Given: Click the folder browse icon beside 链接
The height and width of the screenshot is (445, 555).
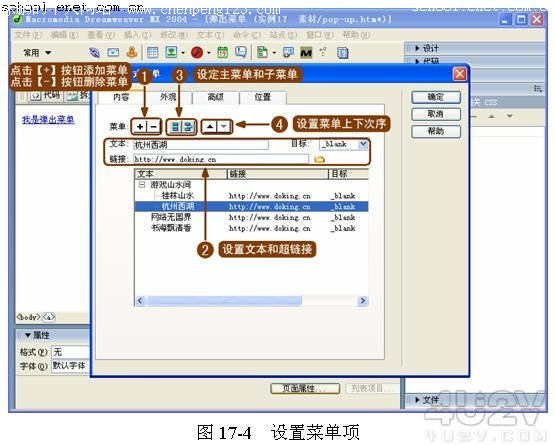Looking at the screenshot, I should (x=319, y=159).
